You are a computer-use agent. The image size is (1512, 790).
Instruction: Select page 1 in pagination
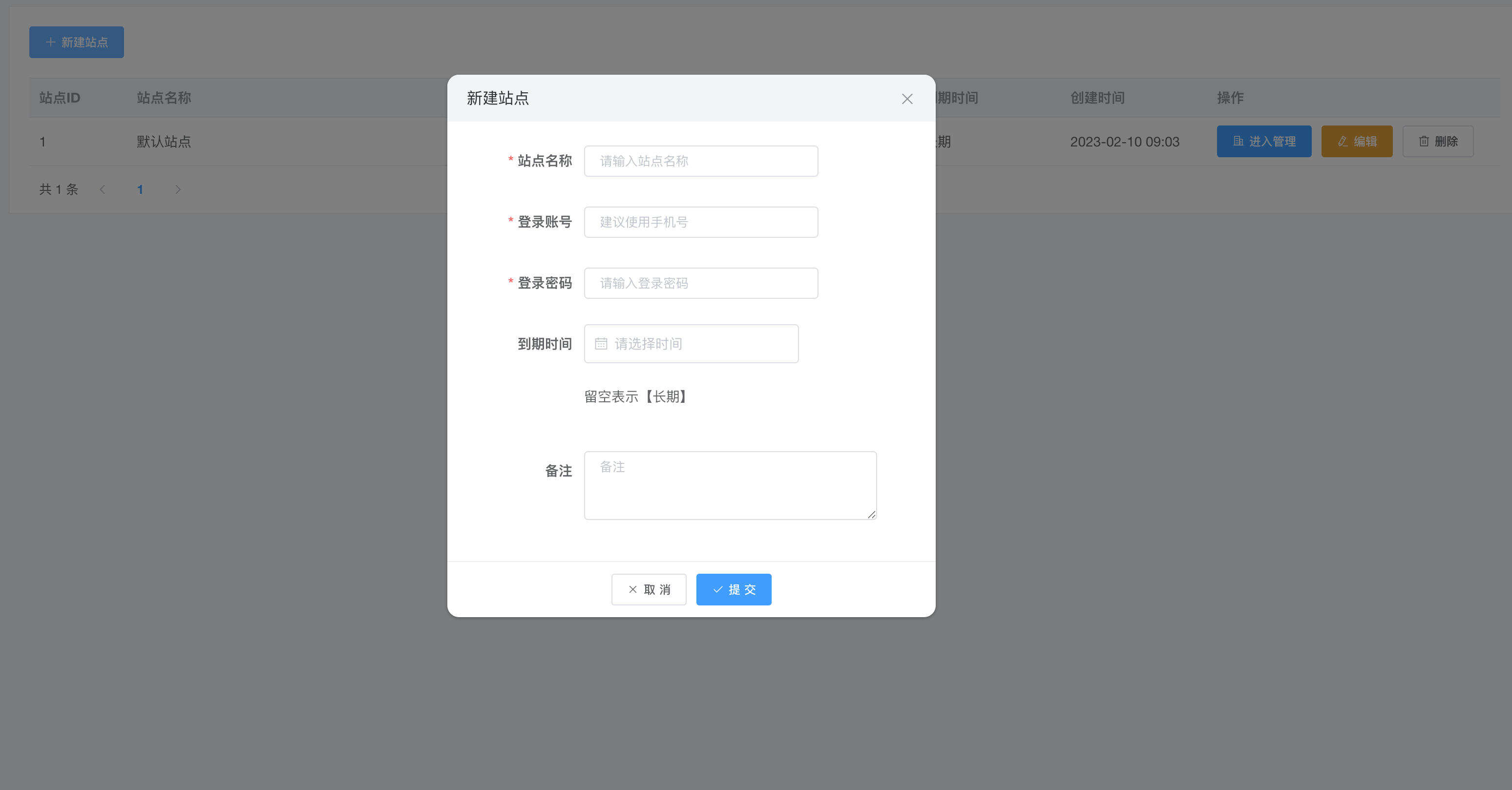click(140, 189)
